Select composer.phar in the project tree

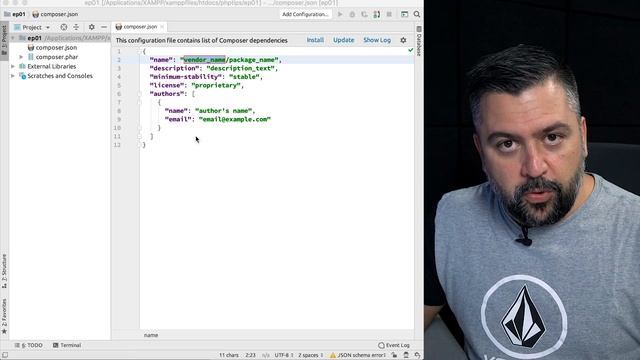pyautogui.click(x=57, y=57)
